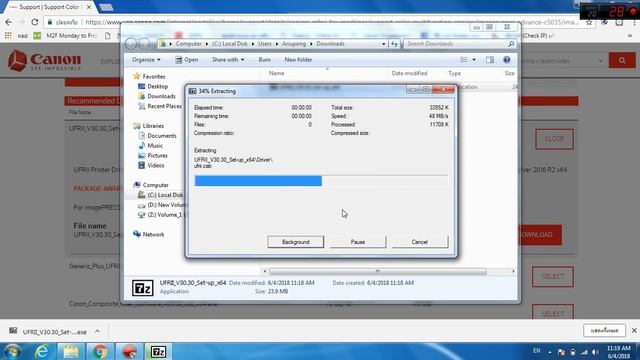Go back in Chrome browser

[x=9, y=22]
